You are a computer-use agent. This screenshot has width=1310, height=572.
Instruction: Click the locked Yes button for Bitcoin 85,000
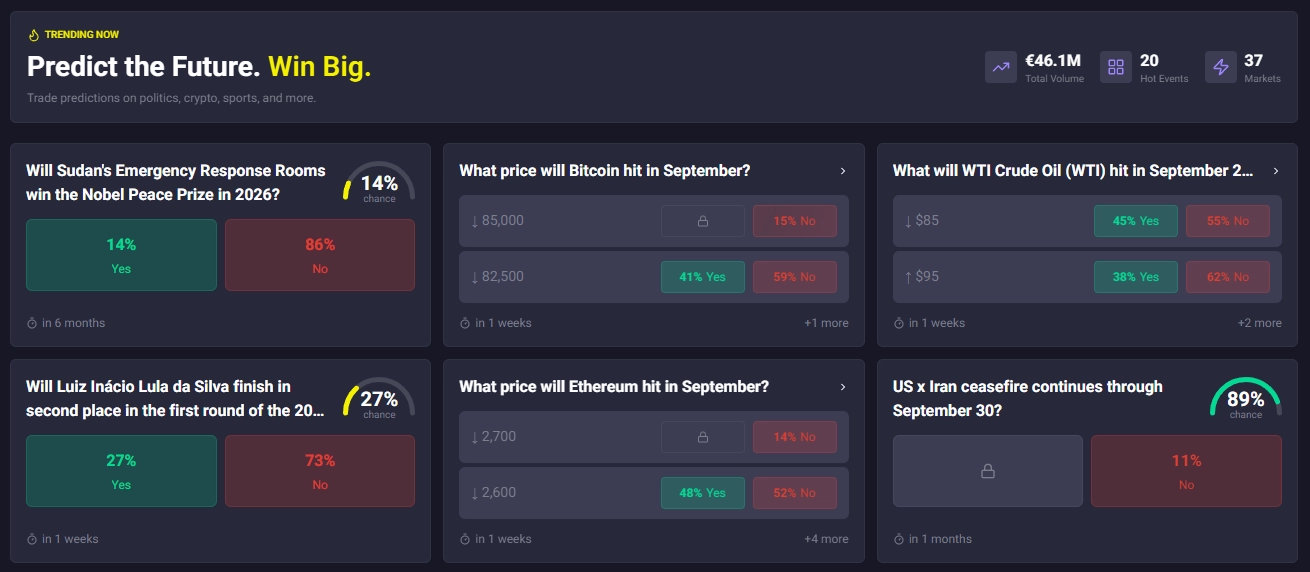[x=703, y=221]
